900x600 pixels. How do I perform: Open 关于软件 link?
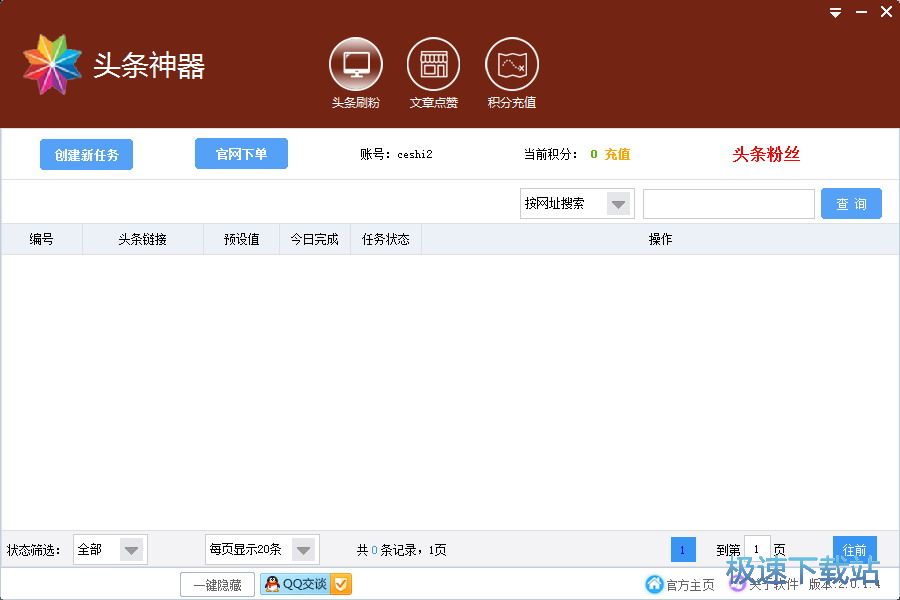(x=773, y=584)
